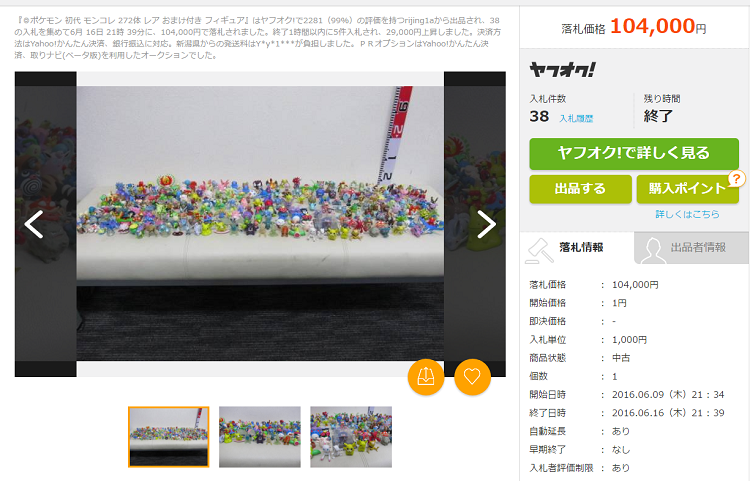The height and width of the screenshot is (481, 750).
Task: Show next image with right arrow
Action: pos(486,224)
